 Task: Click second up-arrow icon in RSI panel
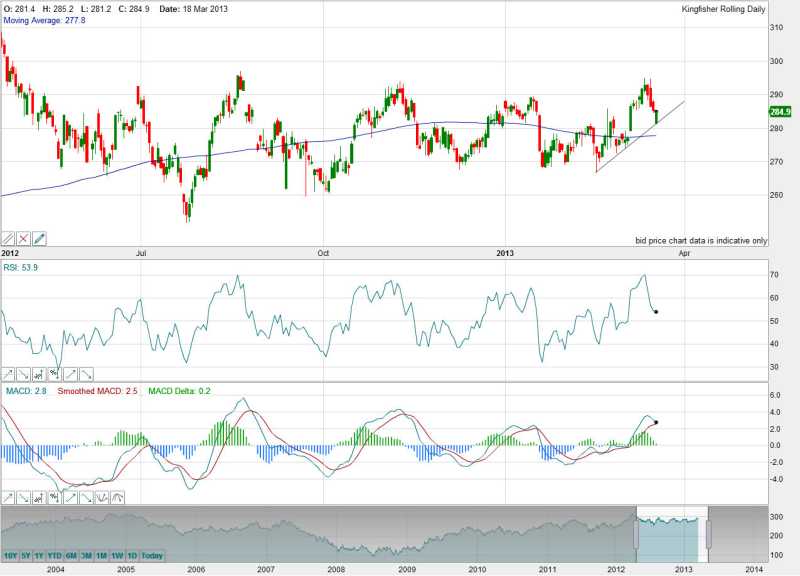70,374
